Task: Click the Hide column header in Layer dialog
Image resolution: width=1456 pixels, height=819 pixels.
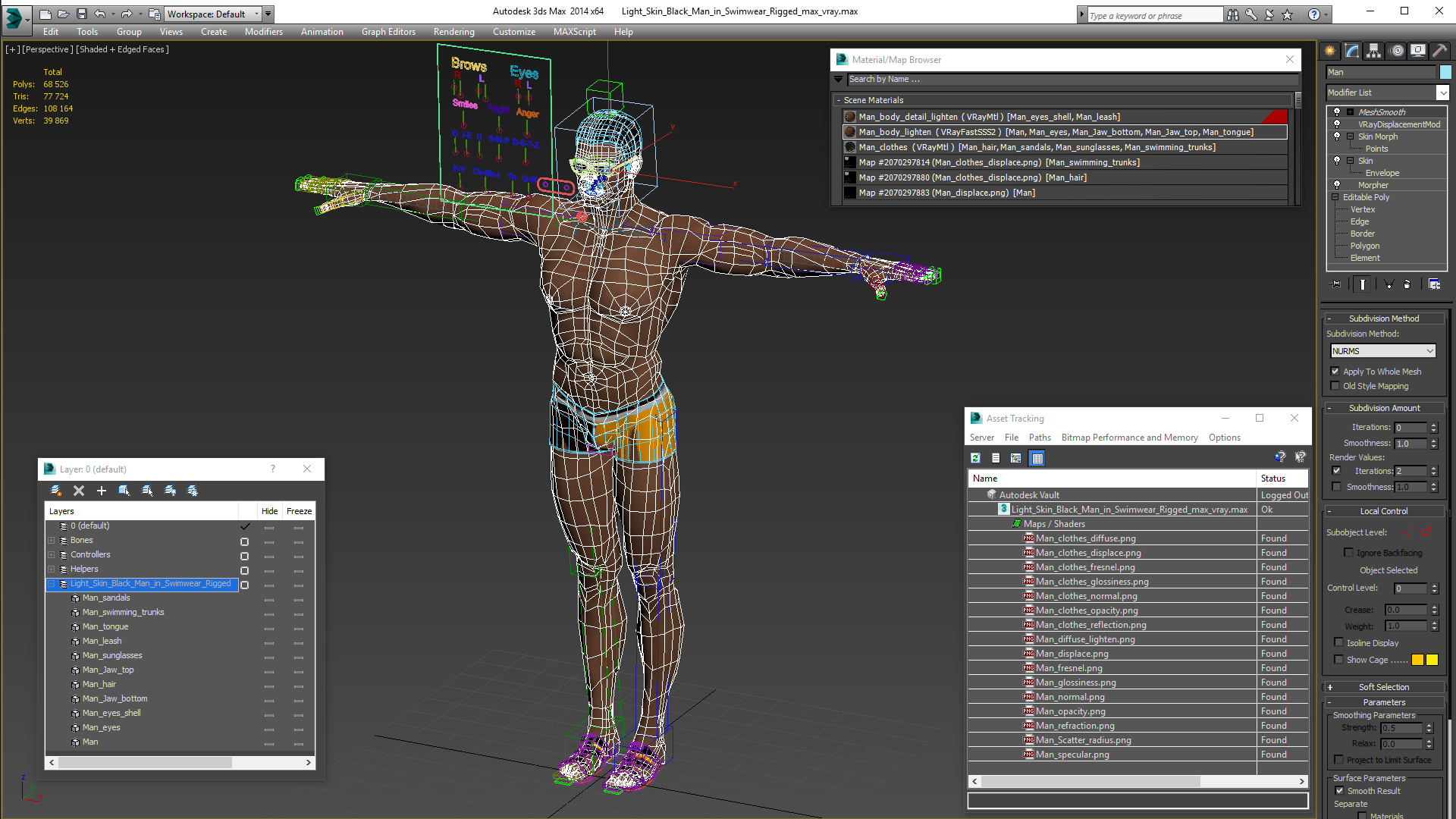Action: [x=269, y=511]
